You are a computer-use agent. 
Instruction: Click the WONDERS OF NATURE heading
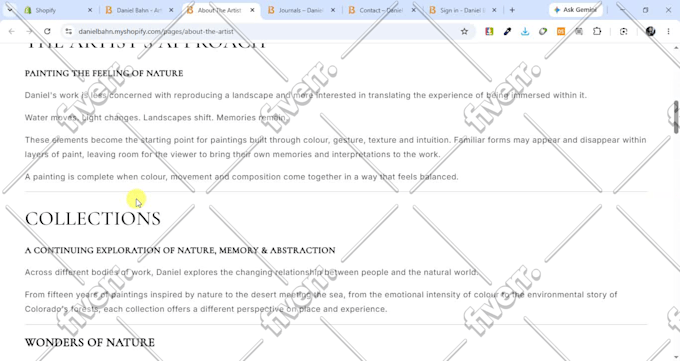[x=90, y=342]
